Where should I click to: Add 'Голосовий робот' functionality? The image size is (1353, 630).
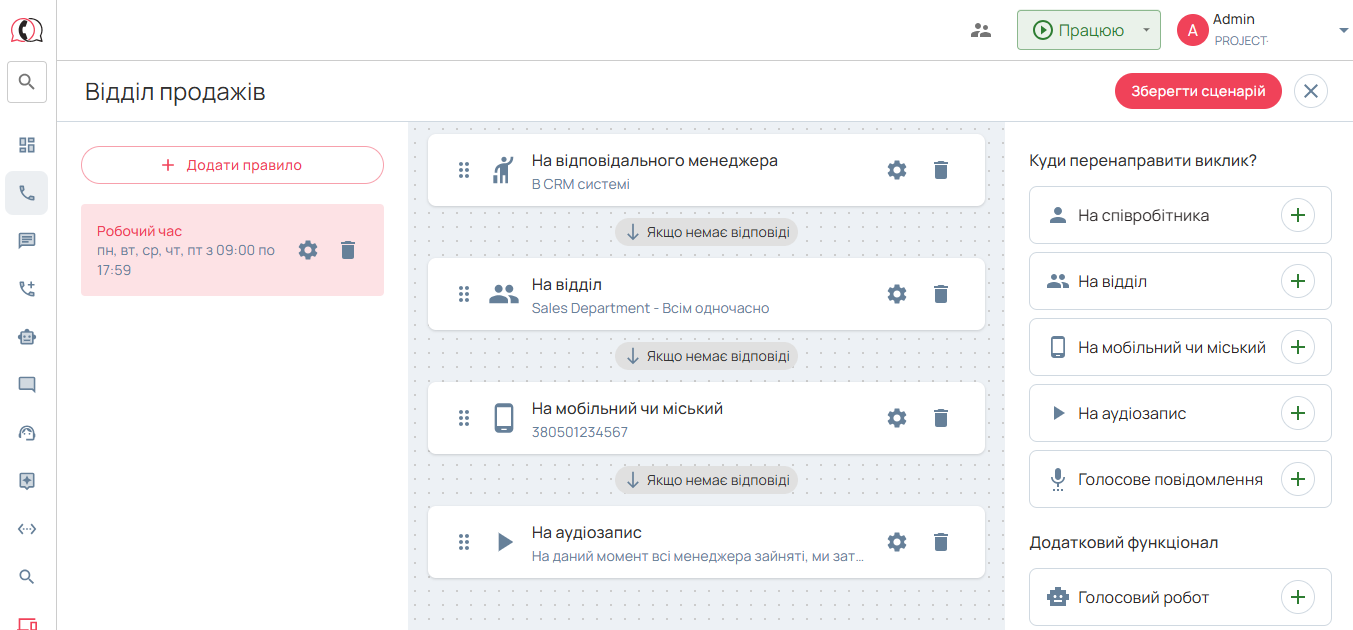coord(1297,597)
